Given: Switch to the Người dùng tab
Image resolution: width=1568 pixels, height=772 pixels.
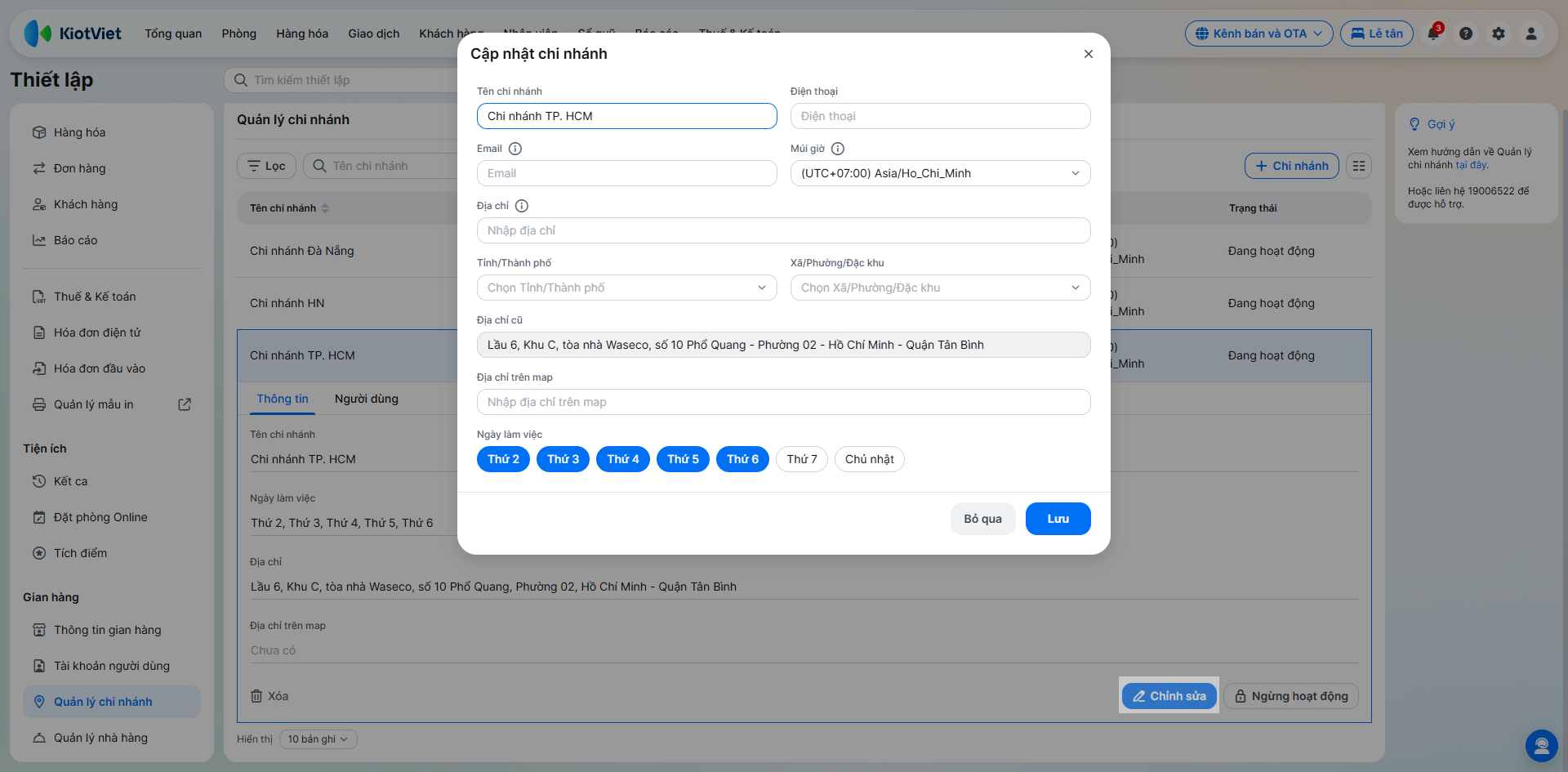Looking at the screenshot, I should tap(367, 399).
